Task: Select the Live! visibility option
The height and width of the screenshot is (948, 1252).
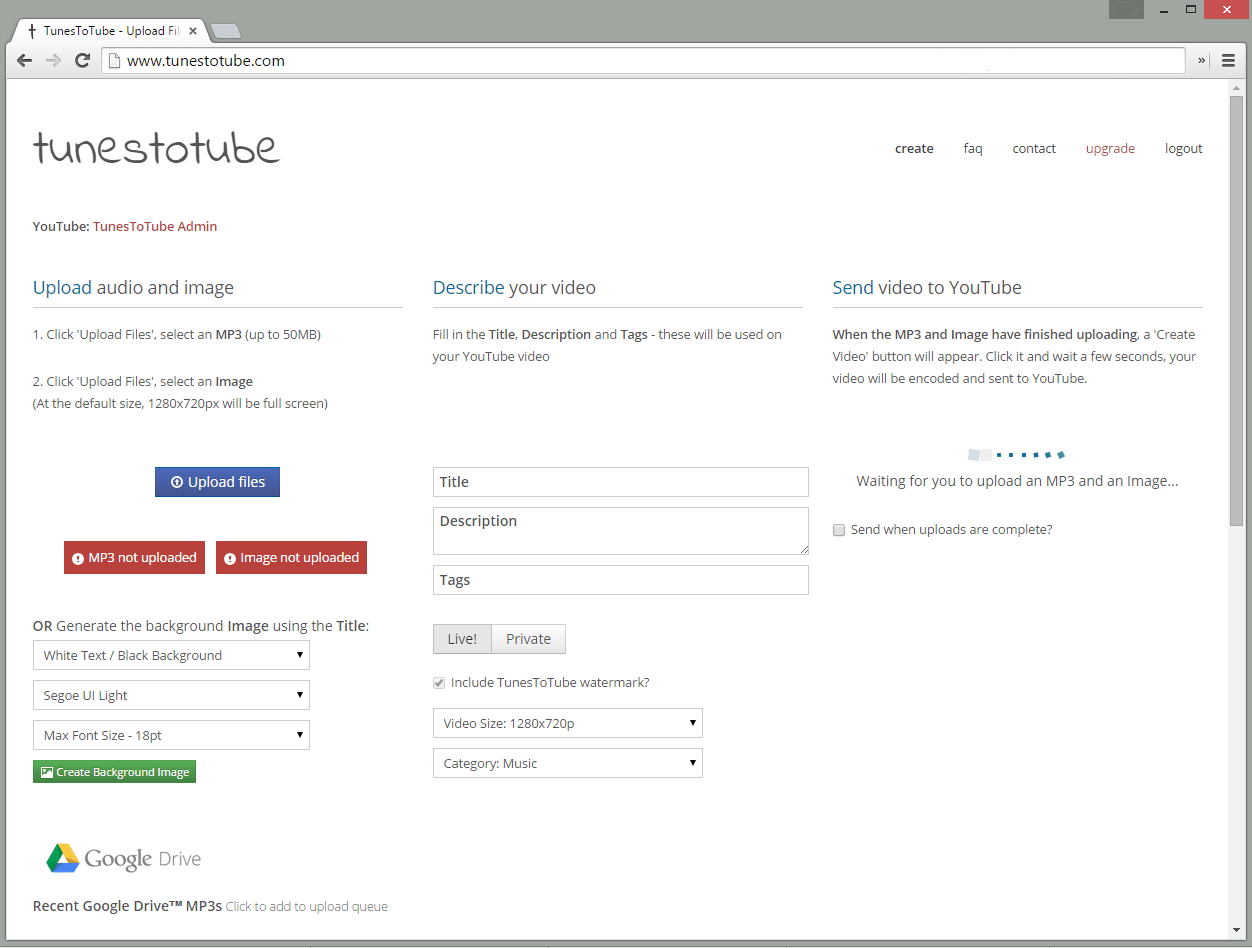Action: (462, 639)
